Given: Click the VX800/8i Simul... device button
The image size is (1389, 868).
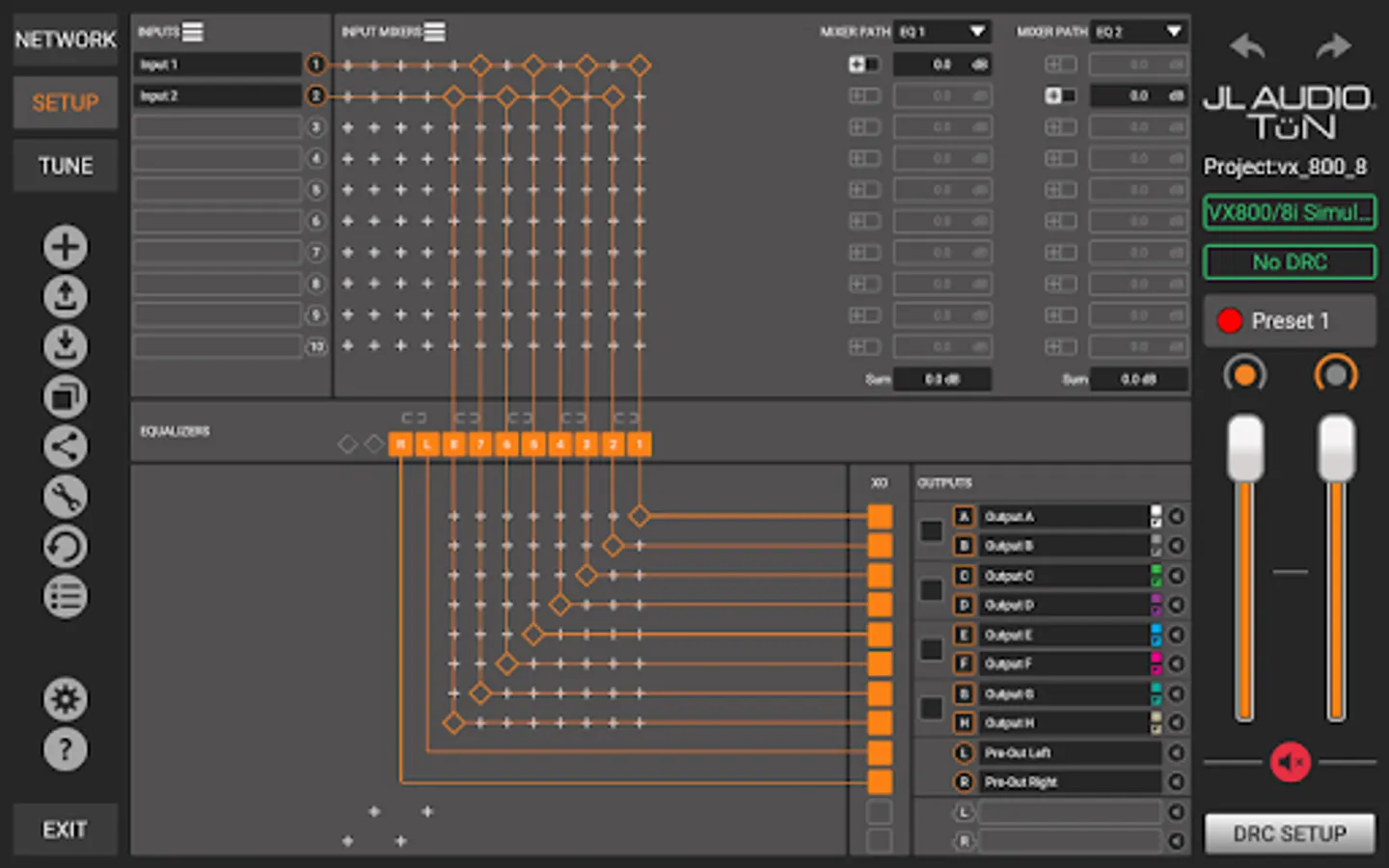Looking at the screenshot, I should 1291,212.
